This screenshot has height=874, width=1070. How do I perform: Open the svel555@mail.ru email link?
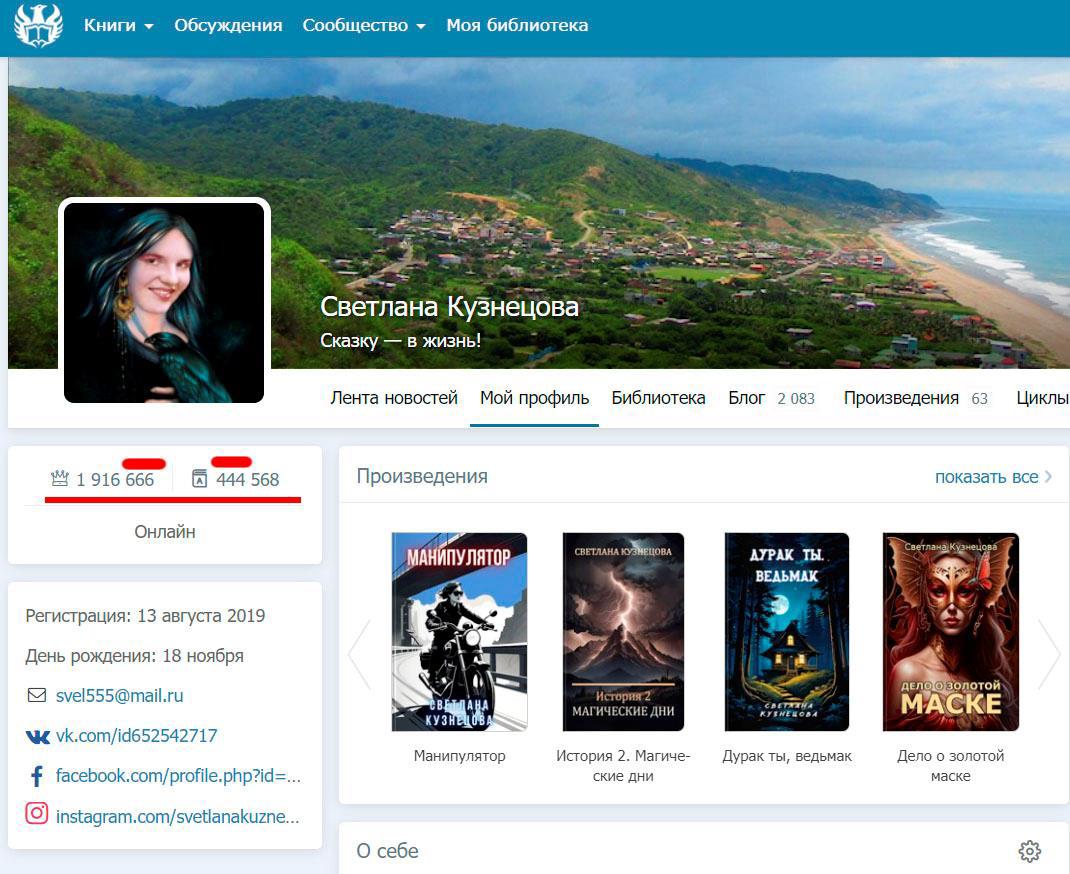pos(119,695)
